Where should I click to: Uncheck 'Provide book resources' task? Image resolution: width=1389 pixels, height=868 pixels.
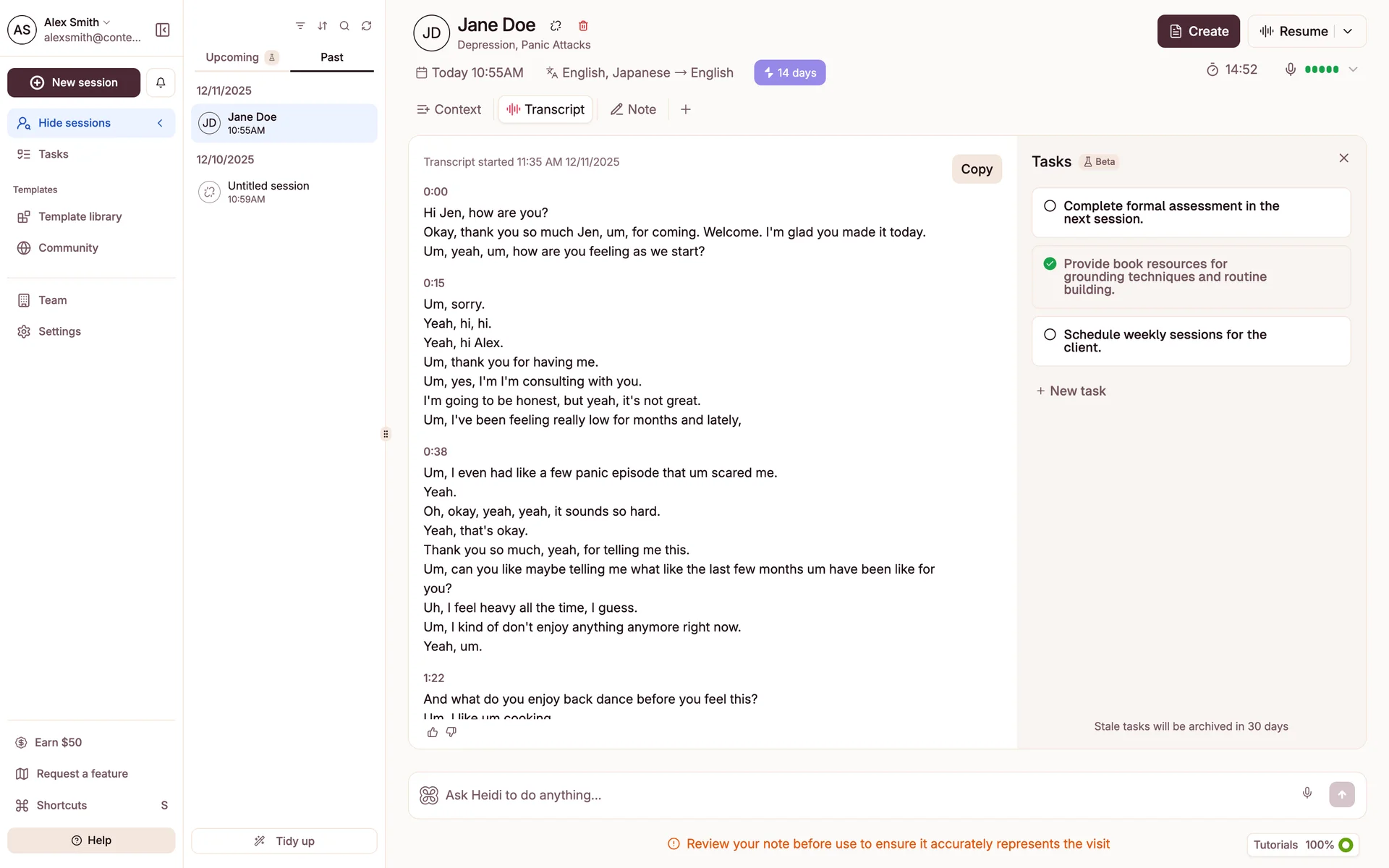coord(1050,264)
